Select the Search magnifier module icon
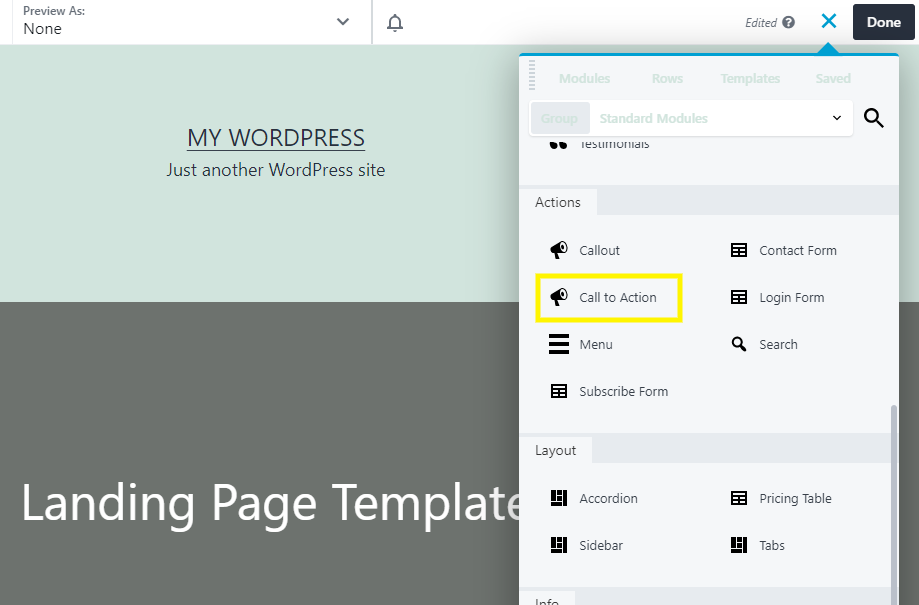The height and width of the screenshot is (605, 919). 739,344
